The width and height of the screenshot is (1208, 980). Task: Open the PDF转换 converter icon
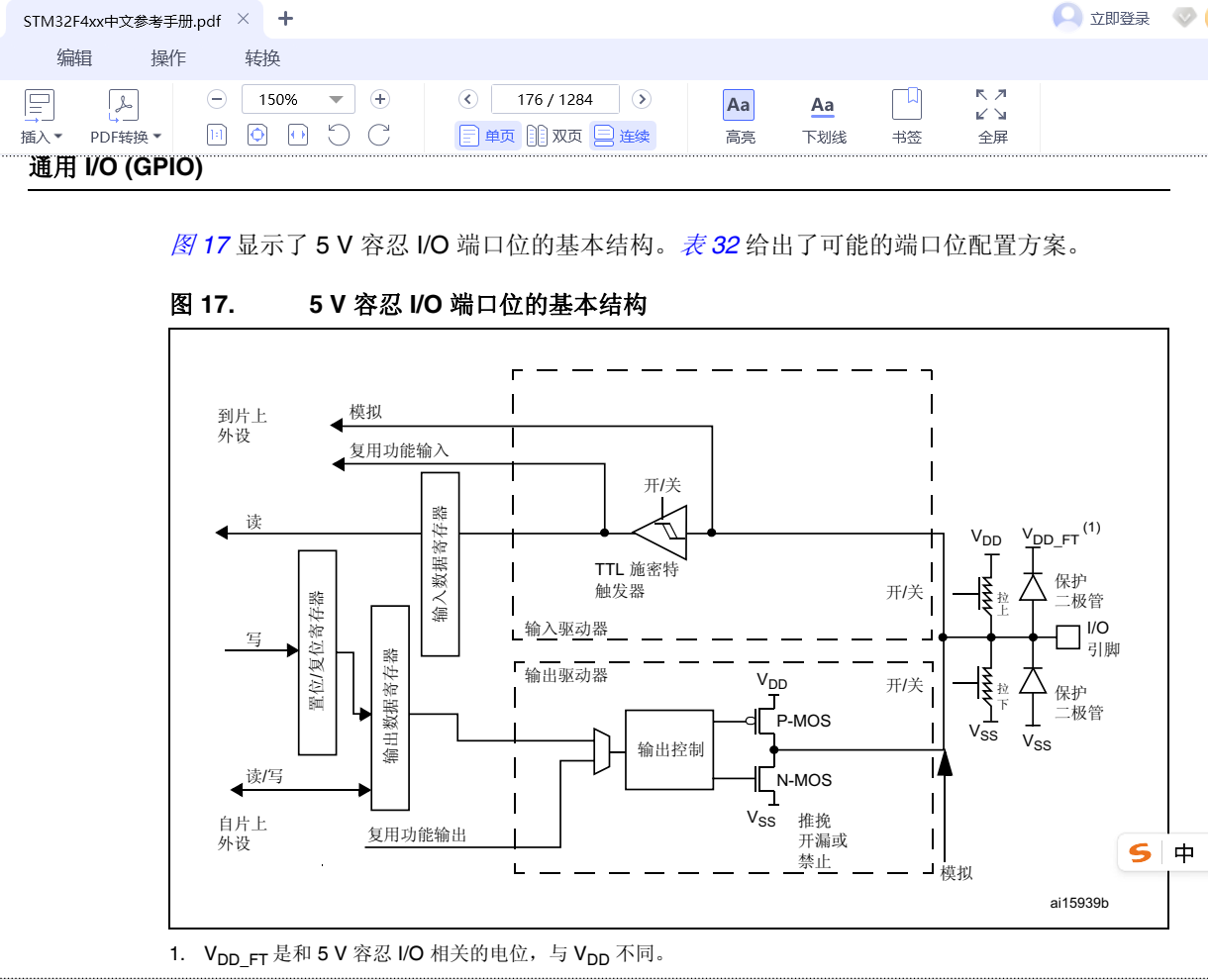tap(123, 105)
